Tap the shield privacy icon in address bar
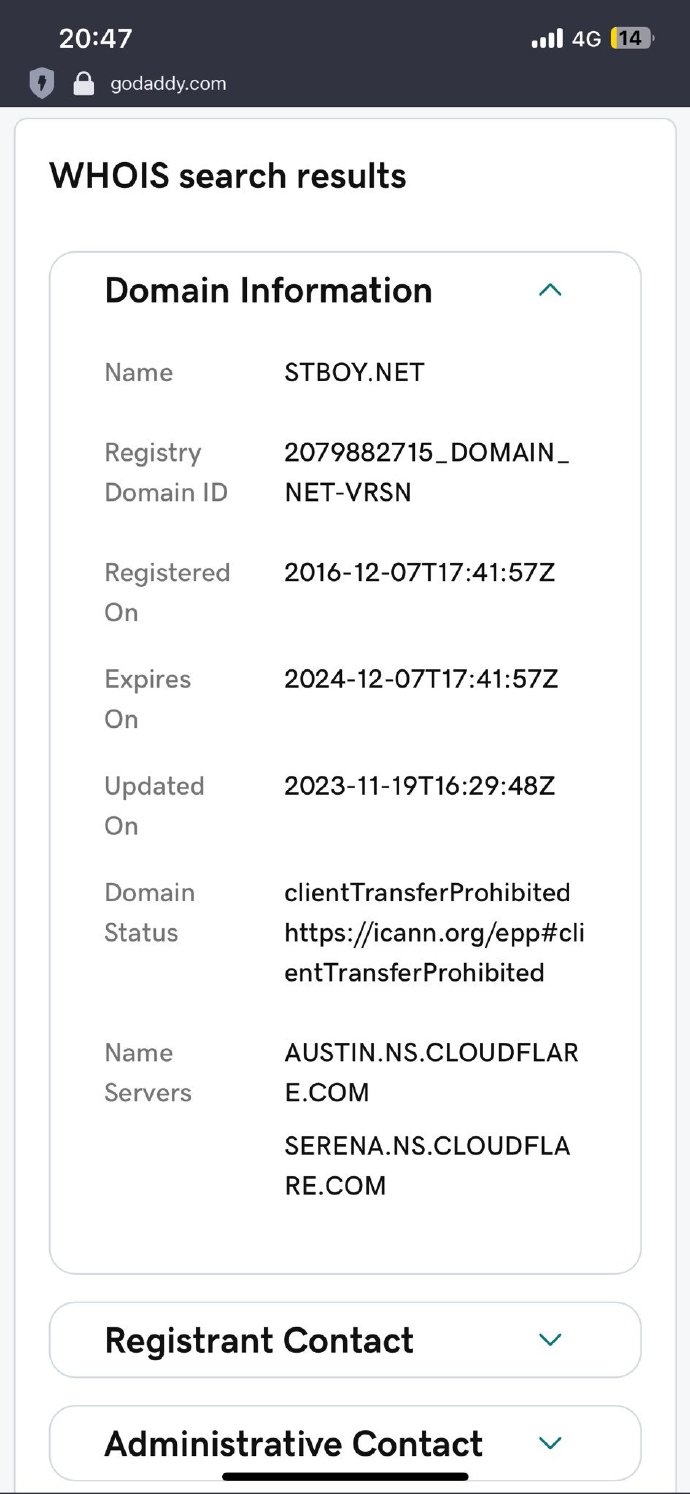Viewport: 690px width, 1494px height. [x=41, y=83]
